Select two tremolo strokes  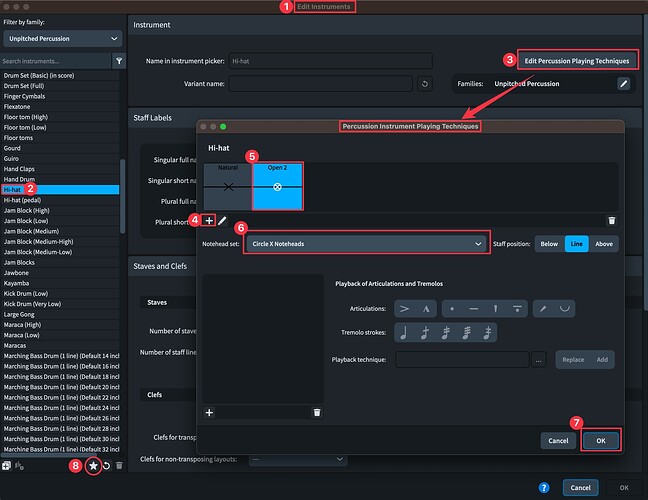coord(446,333)
